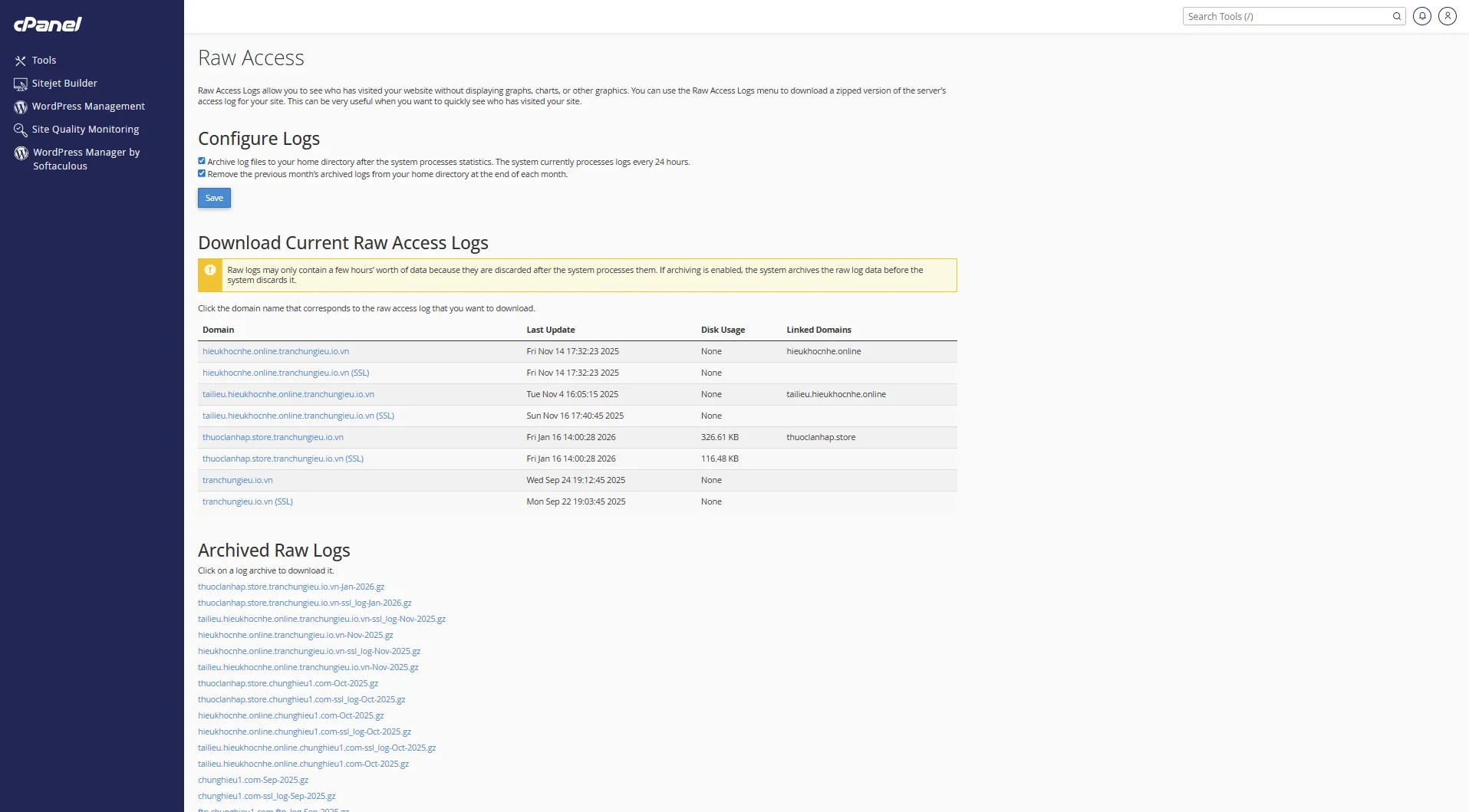Click the Site Quality Monitoring icon
Image resolution: width=1469 pixels, height=812 pixels.
click(20, 130)
